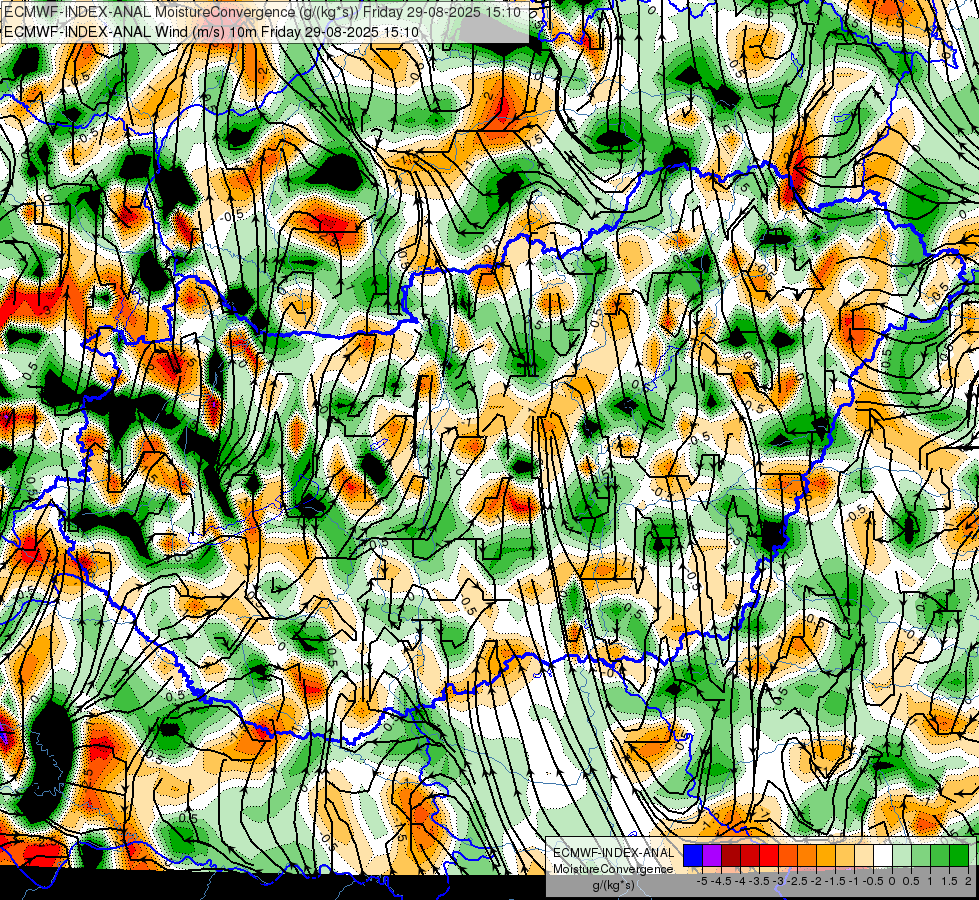Click the orange swatch between -2.5 and -2

click(807, 856)
